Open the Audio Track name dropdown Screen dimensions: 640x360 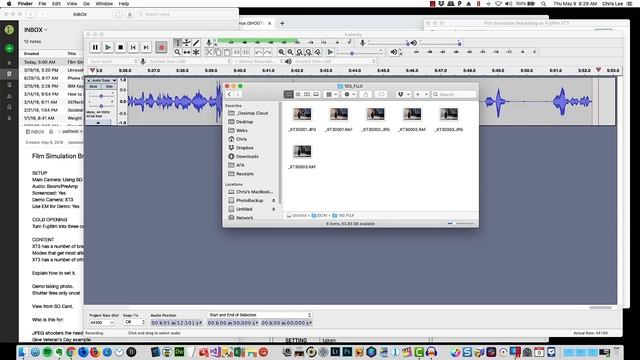coord(103,80)
